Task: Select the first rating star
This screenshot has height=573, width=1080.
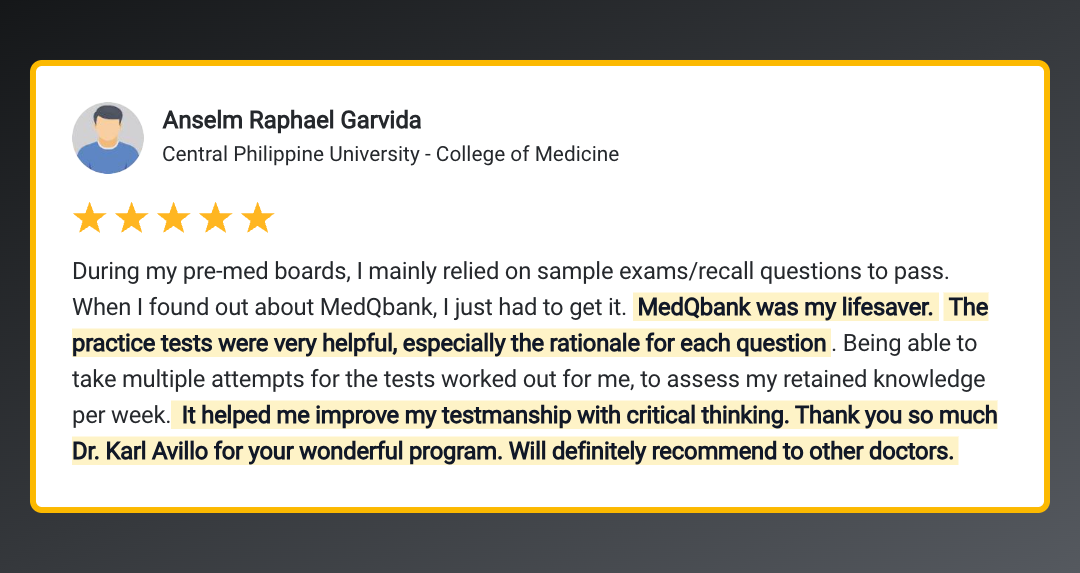Action: click(x=90, y=218)
